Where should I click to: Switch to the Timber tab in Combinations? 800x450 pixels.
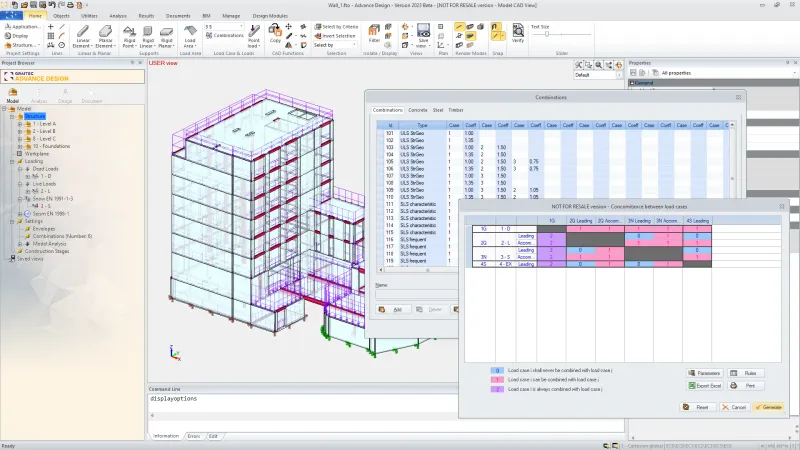tap(456, 110)
